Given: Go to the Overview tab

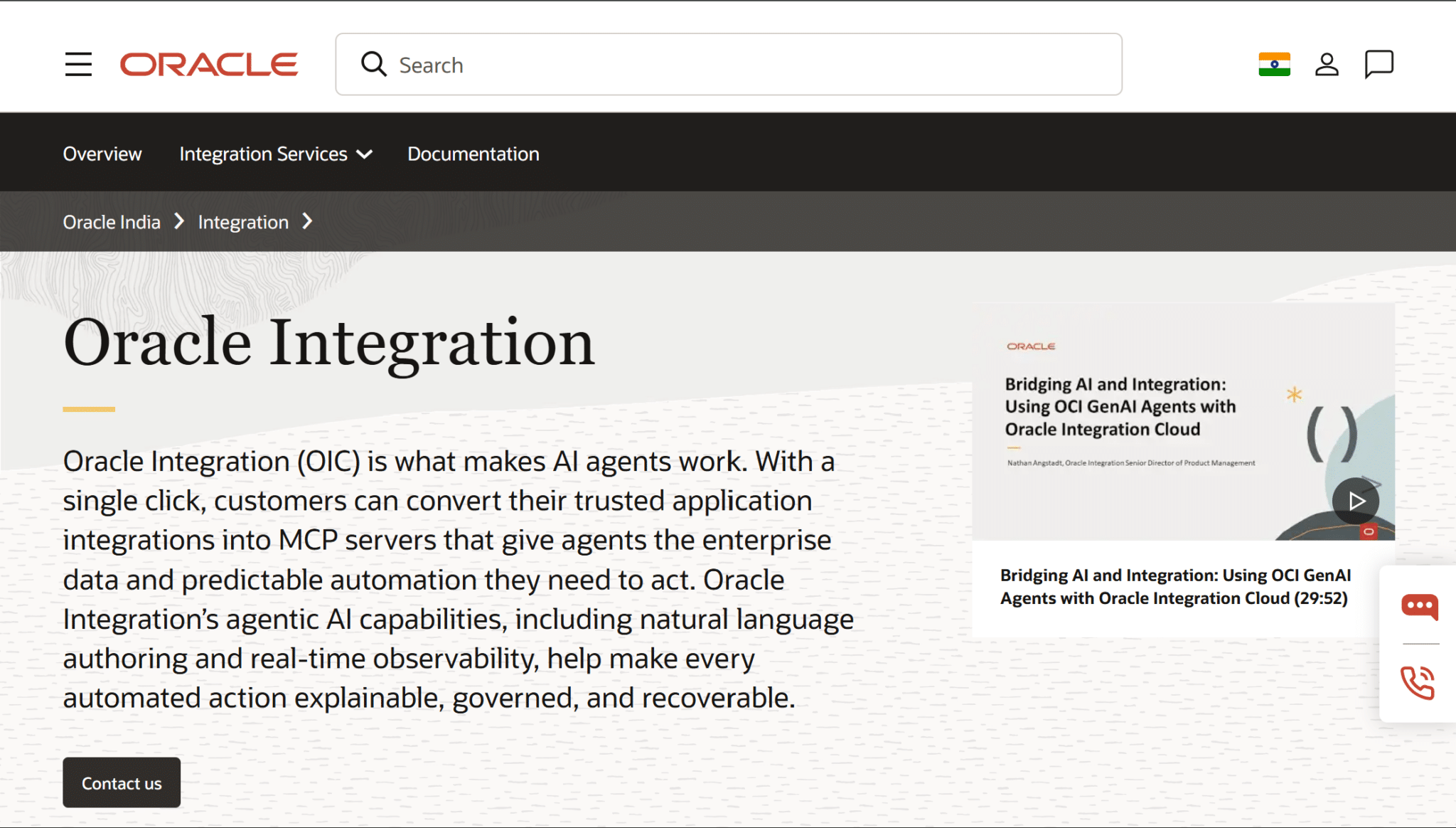Looking at the screenshot, I should point(102,154).
